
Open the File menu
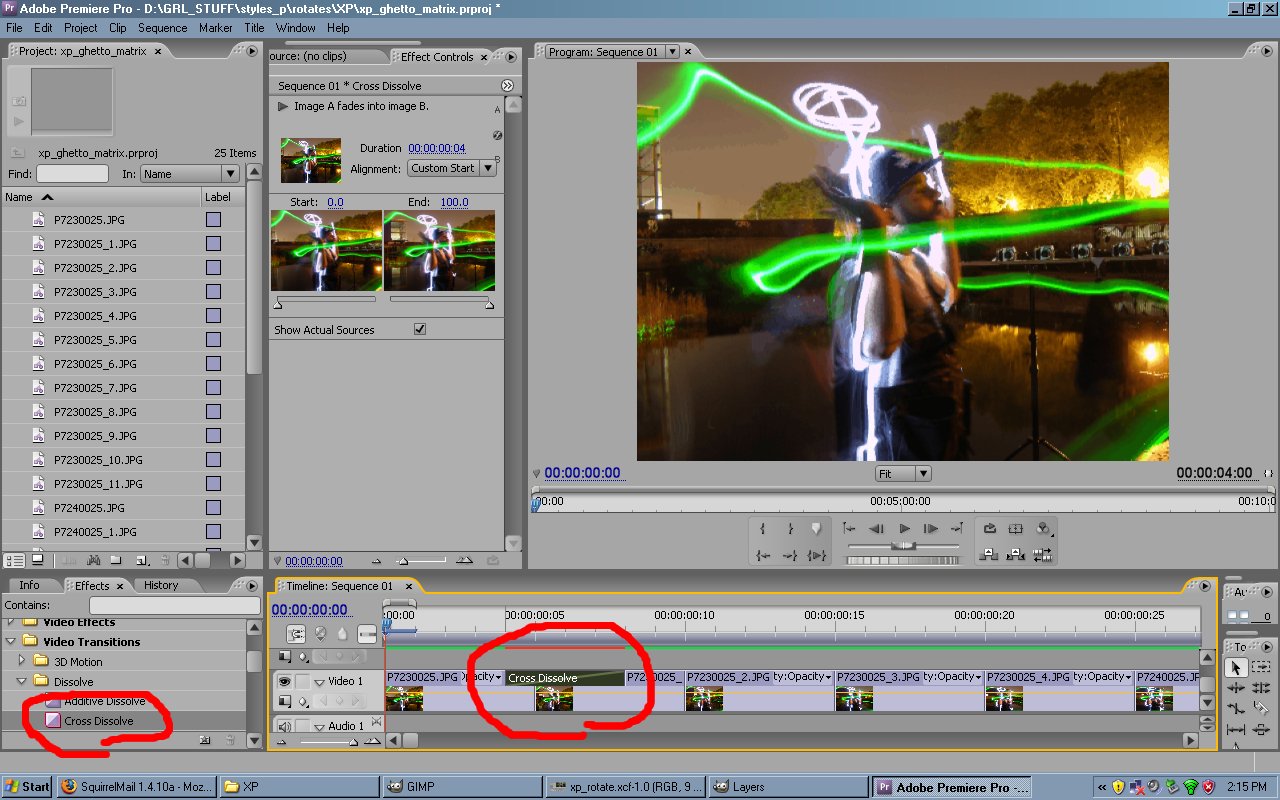[14, 28]
